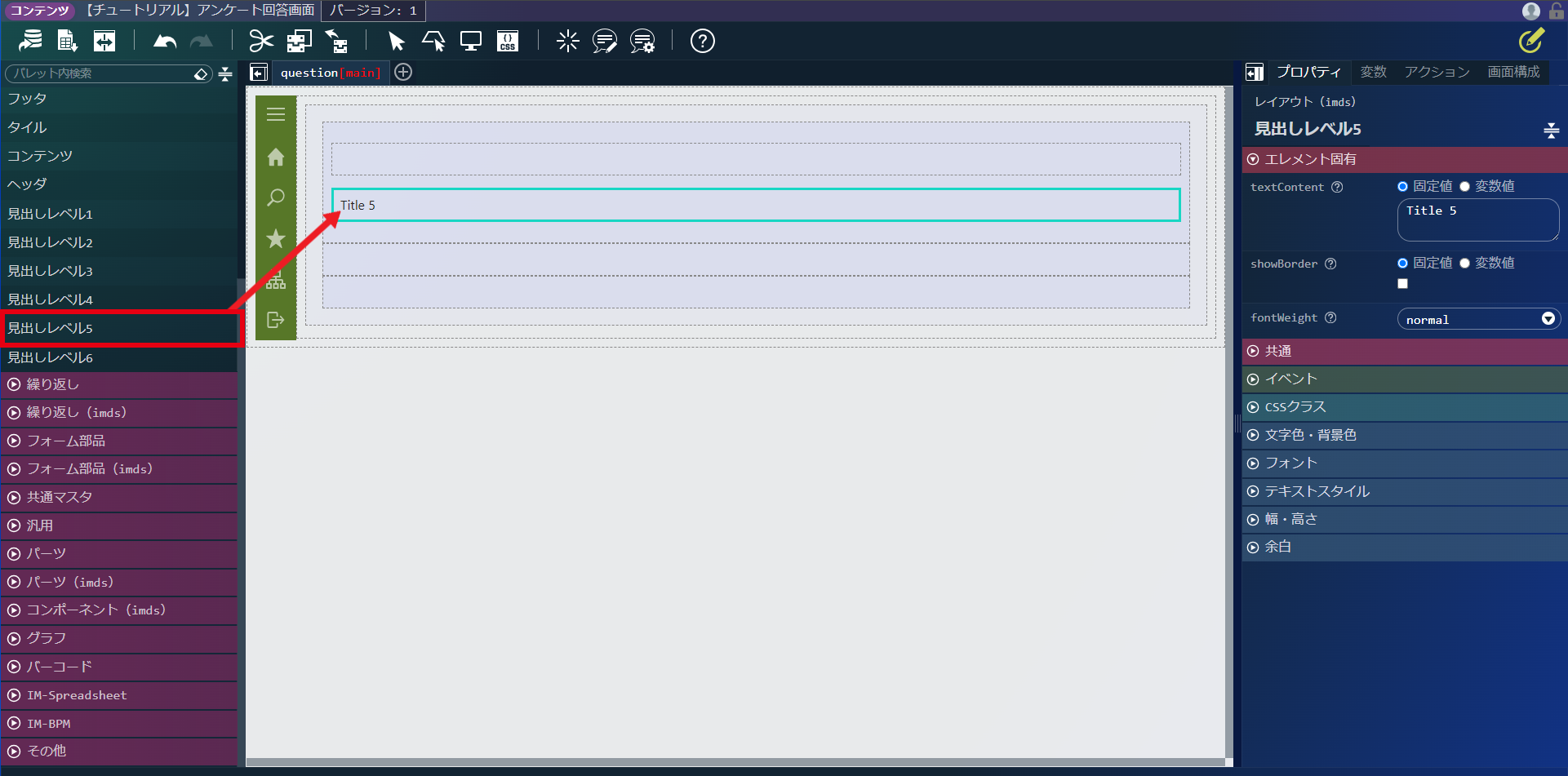This screenshot has height=776, width=1568.
Task: Switch to the 変数 tab
Action: (x=1374, y=72)
